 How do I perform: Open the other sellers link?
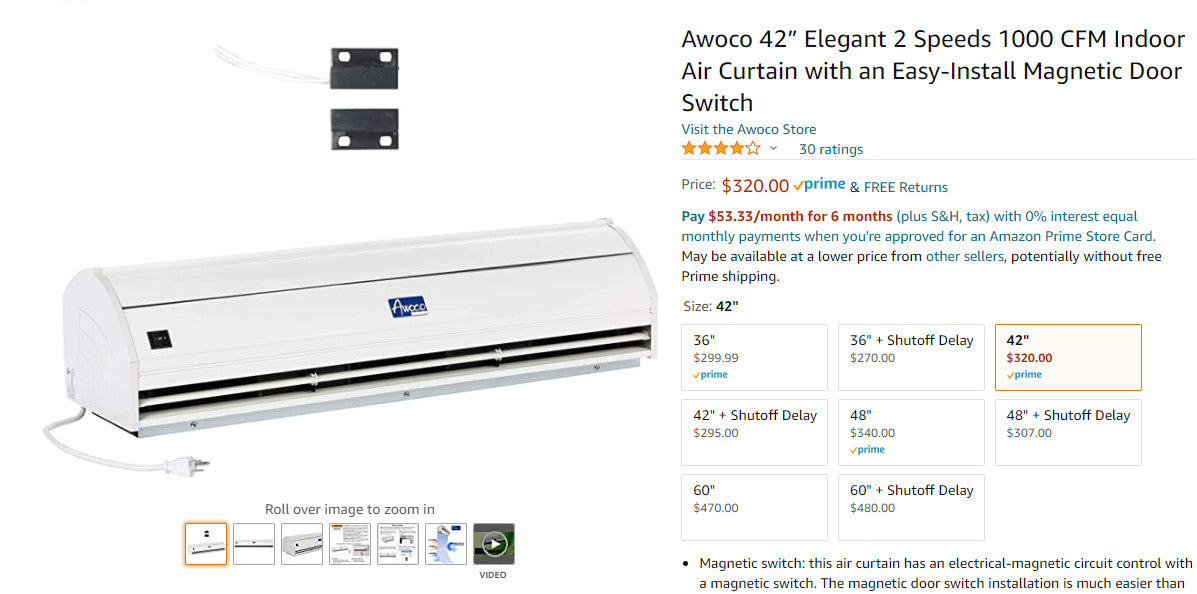tap(964, 257)
